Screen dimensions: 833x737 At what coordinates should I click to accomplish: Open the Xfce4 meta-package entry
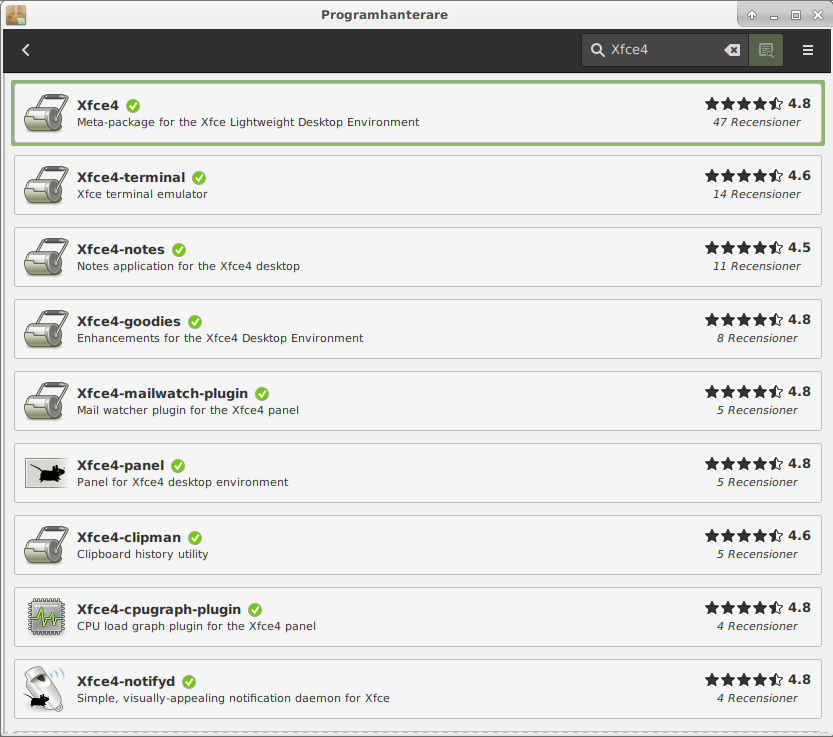tap(97, 105)
